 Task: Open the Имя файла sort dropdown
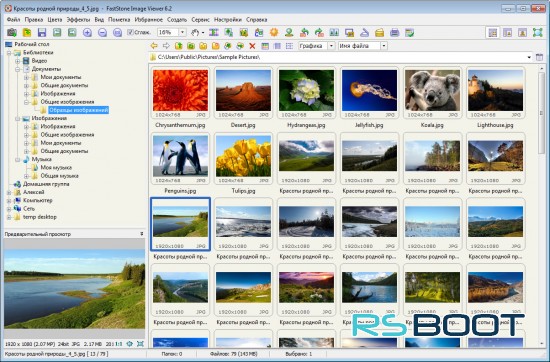384,46
